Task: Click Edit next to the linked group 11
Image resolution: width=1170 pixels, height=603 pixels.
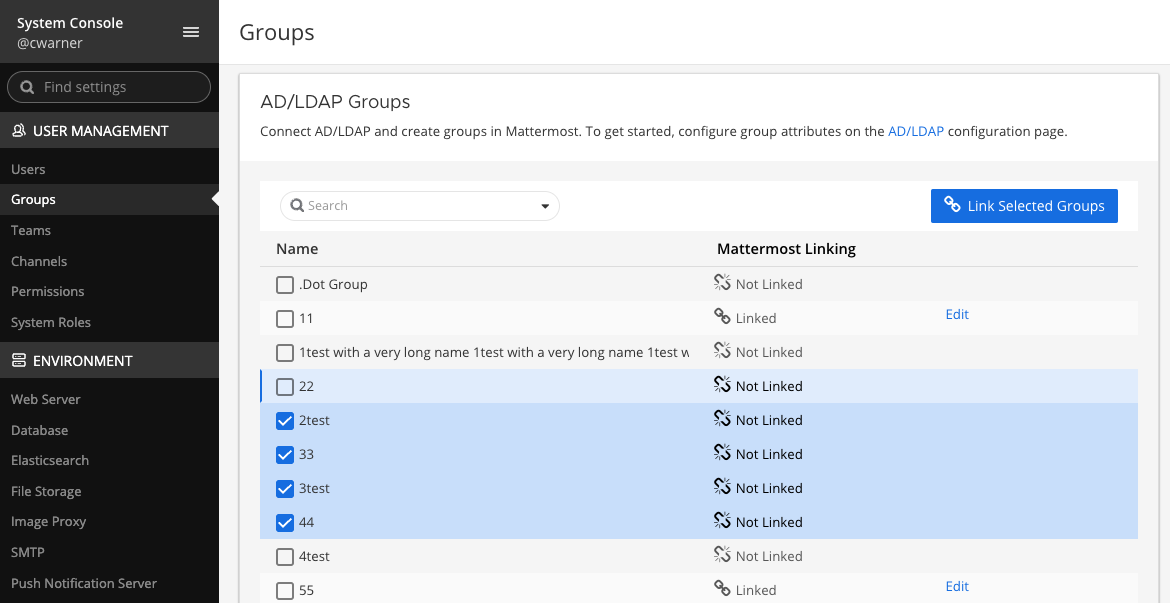Action: [957, 314]
